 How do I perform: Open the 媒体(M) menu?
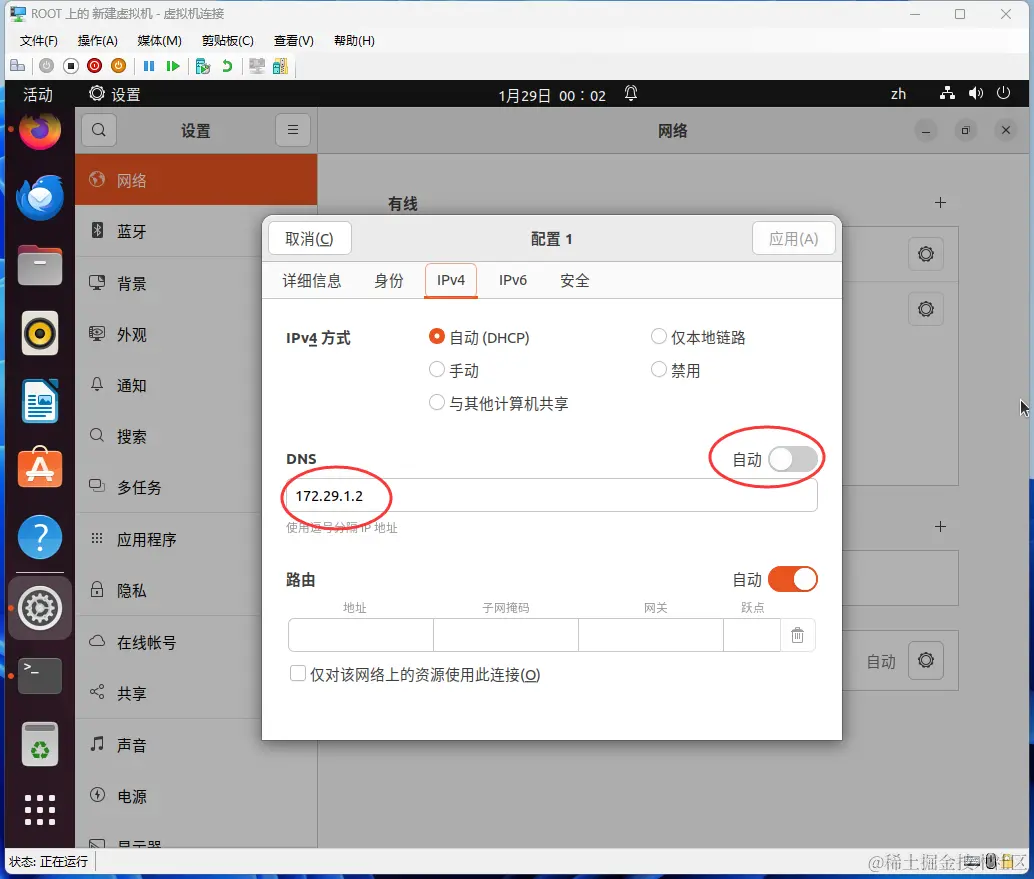point(157,41)
